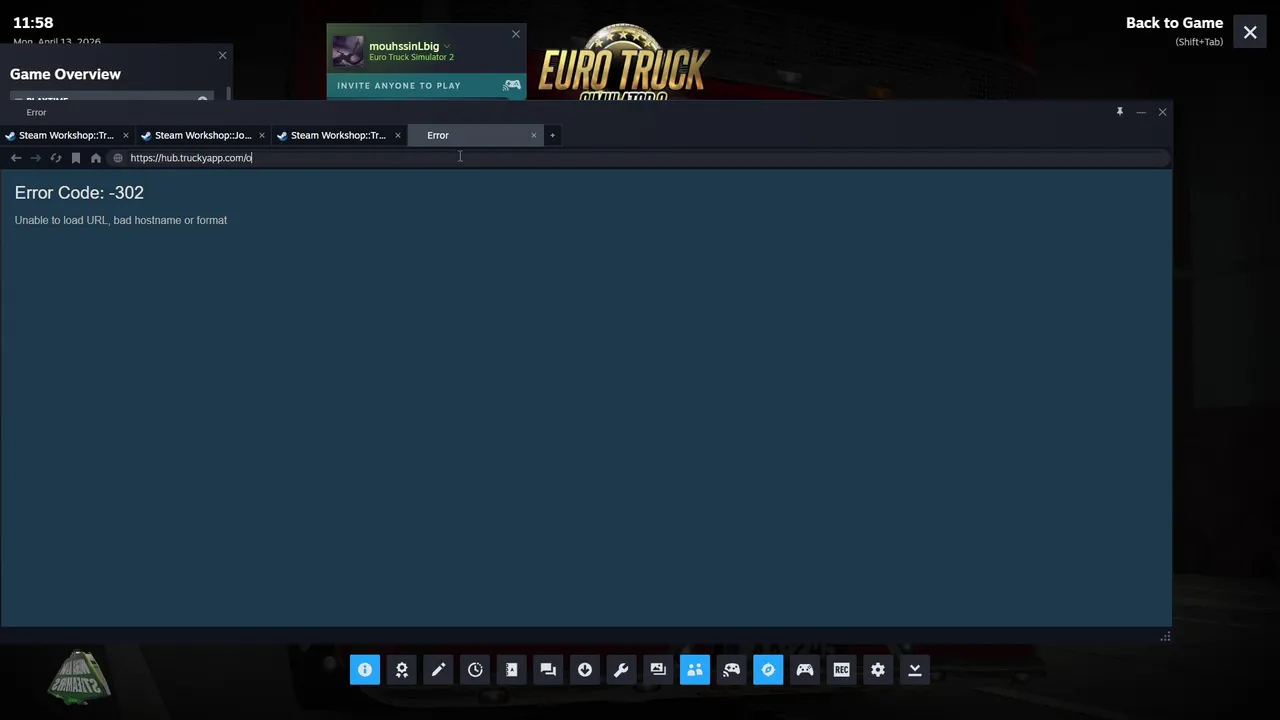This screenshot has width=1280, height=720.
Task: Close the Error tab
Action: point(533,135)
